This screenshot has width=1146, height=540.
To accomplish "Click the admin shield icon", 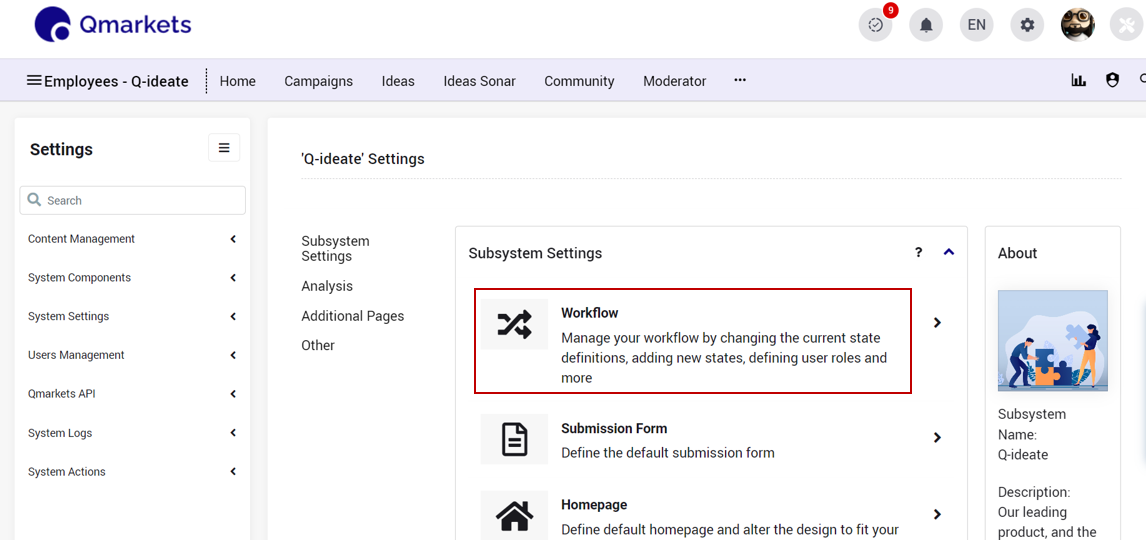I will click(x=1112, y=80).
